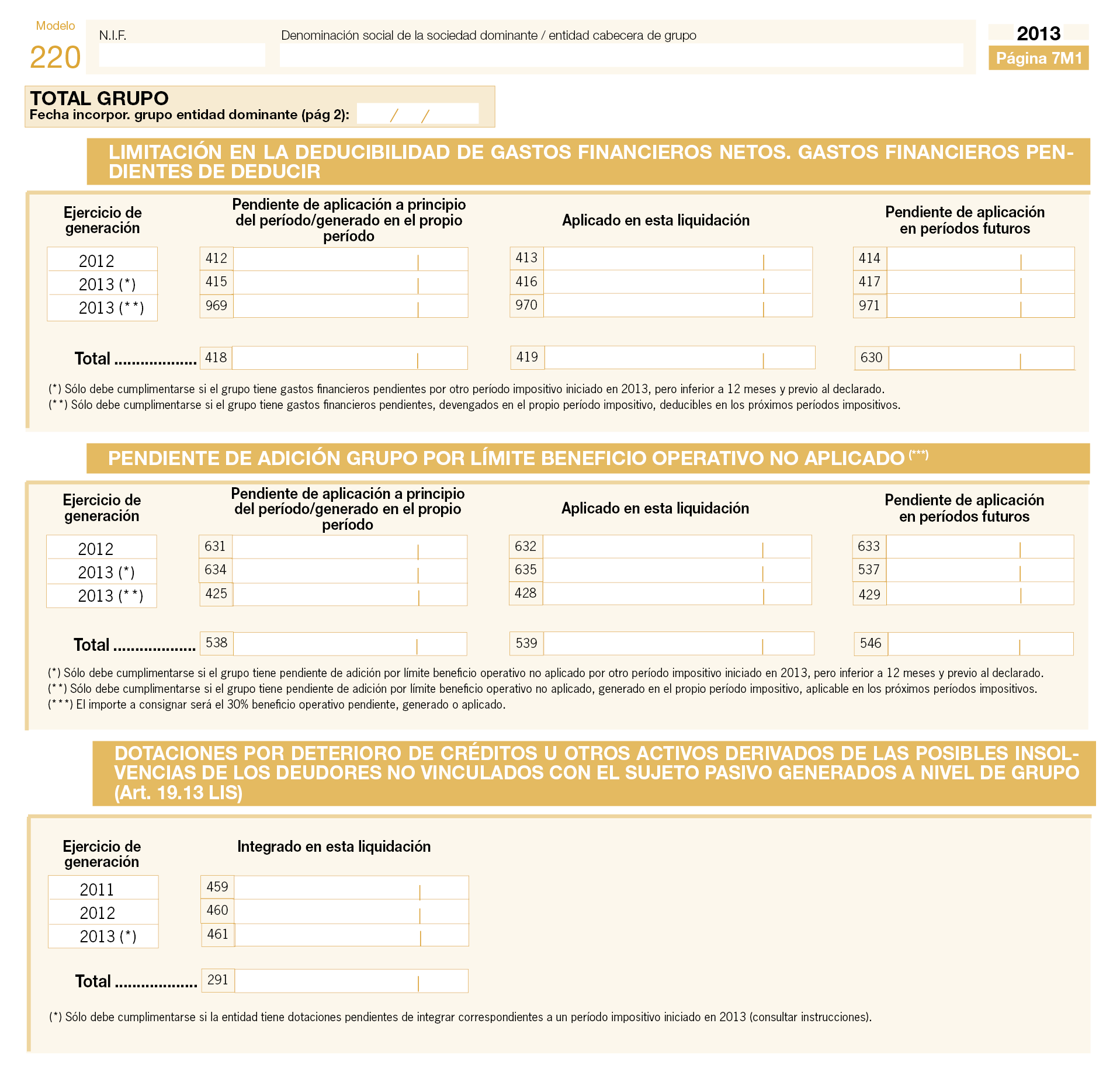Click the Denominación social input field
Viewport: 1120px width, 1065px height.
coord(621,55)
